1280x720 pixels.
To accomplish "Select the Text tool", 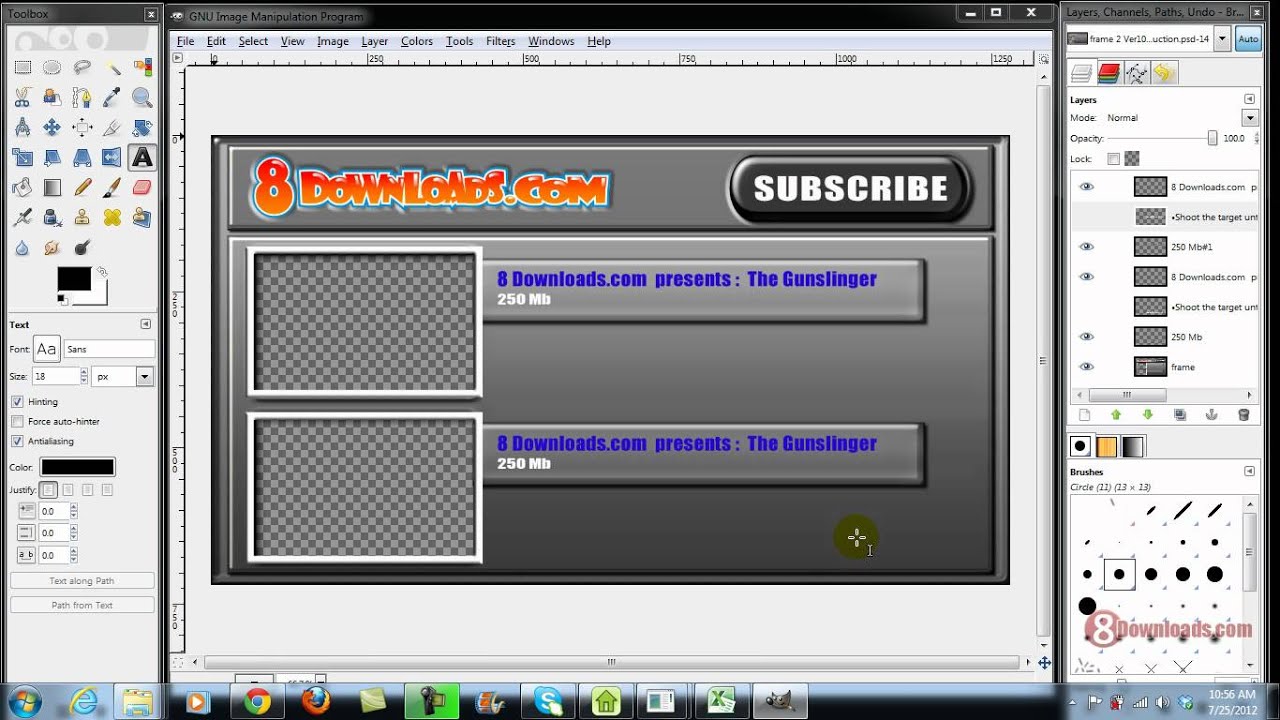I will (x=142, y=158).
